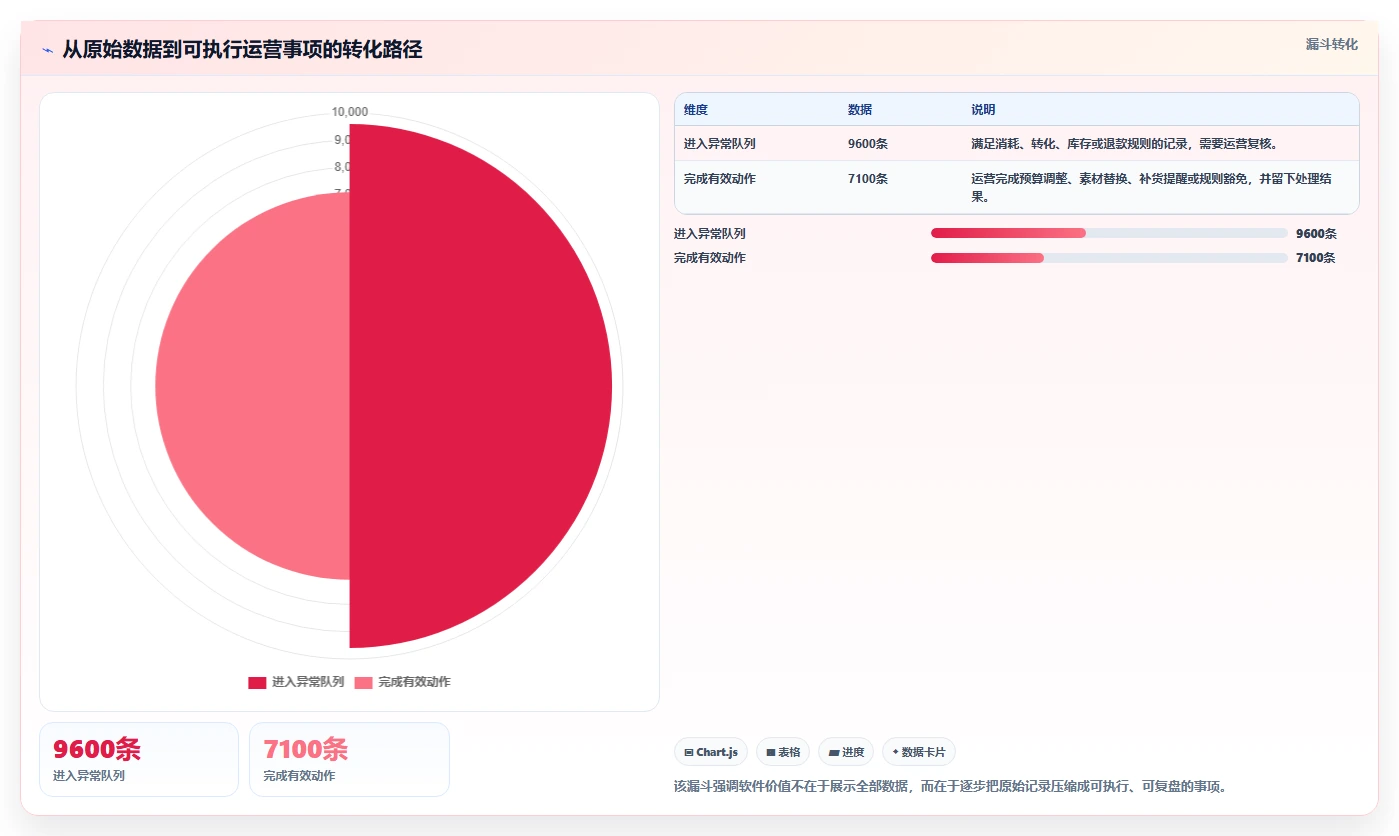Screen dimensions: 1399x836
Task: Click the 9600条 data card
Action: click(139, 759)
